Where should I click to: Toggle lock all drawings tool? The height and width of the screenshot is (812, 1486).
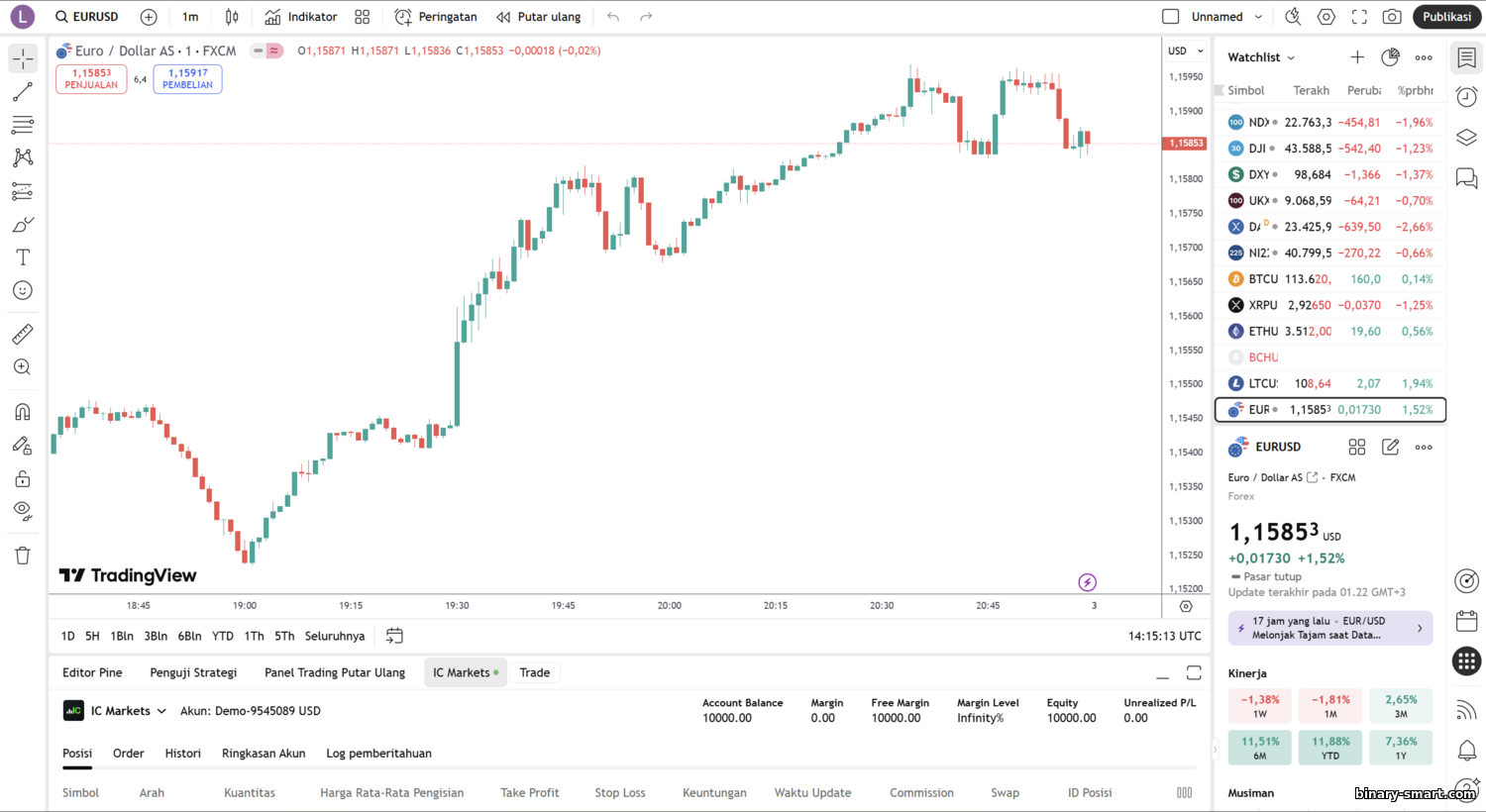click(23, 479)
